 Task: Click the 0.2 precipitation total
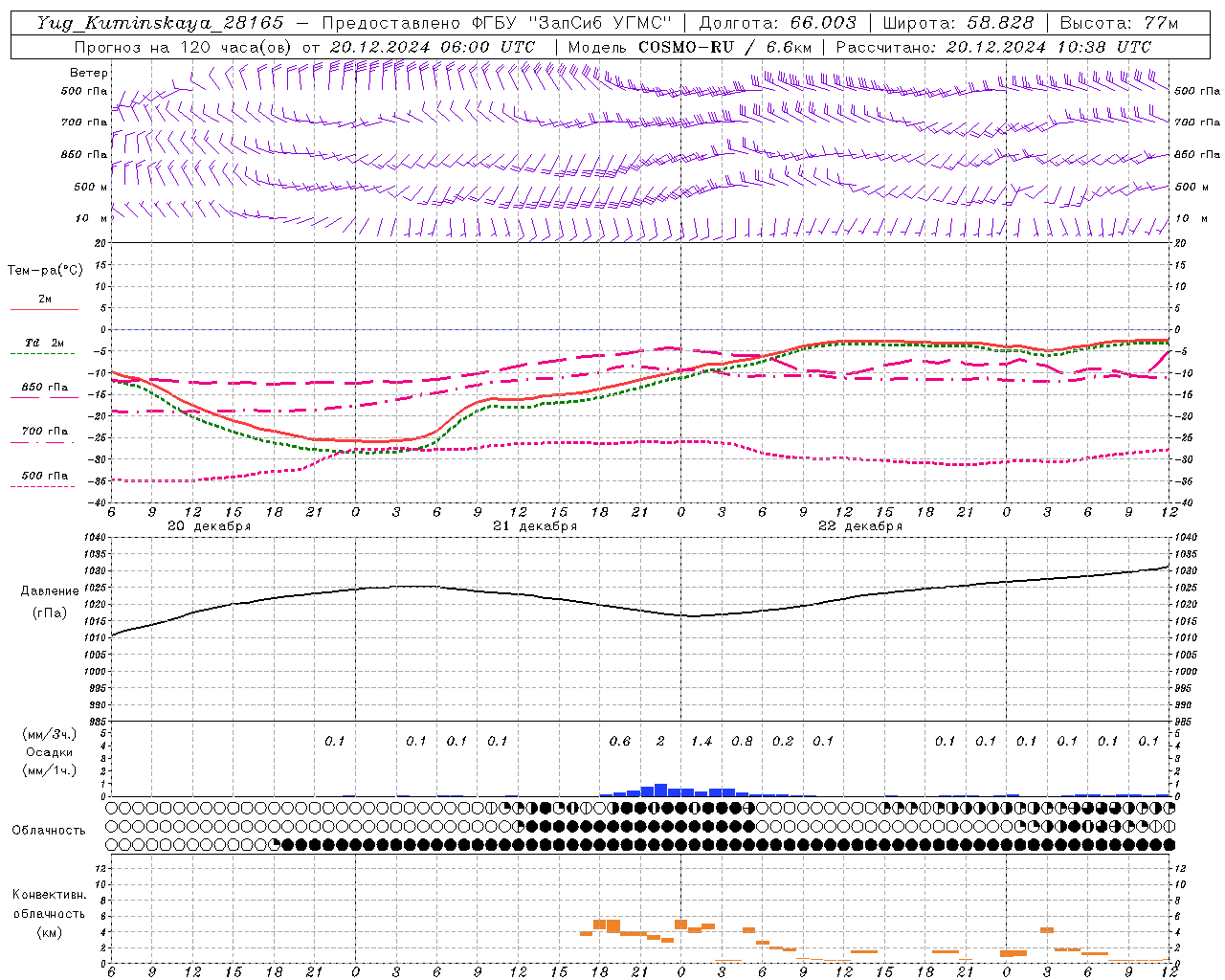tap(783, 741)
